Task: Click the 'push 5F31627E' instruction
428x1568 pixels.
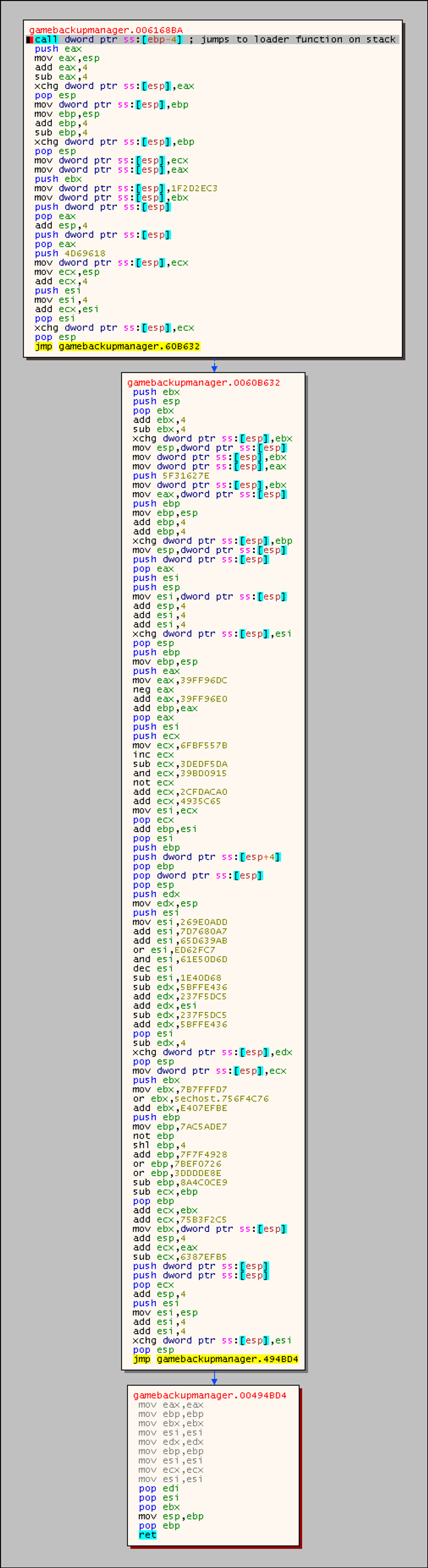Action: click(171, 475)
